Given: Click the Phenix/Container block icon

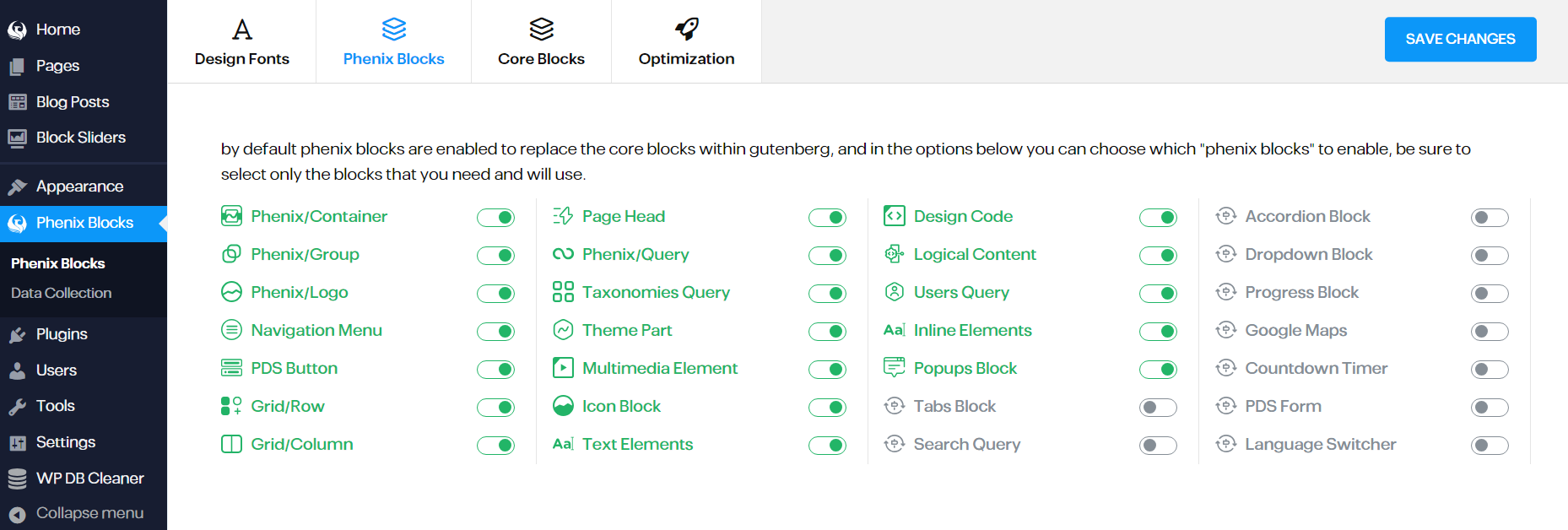Looking at the screenshot, I should coord(231,216).
